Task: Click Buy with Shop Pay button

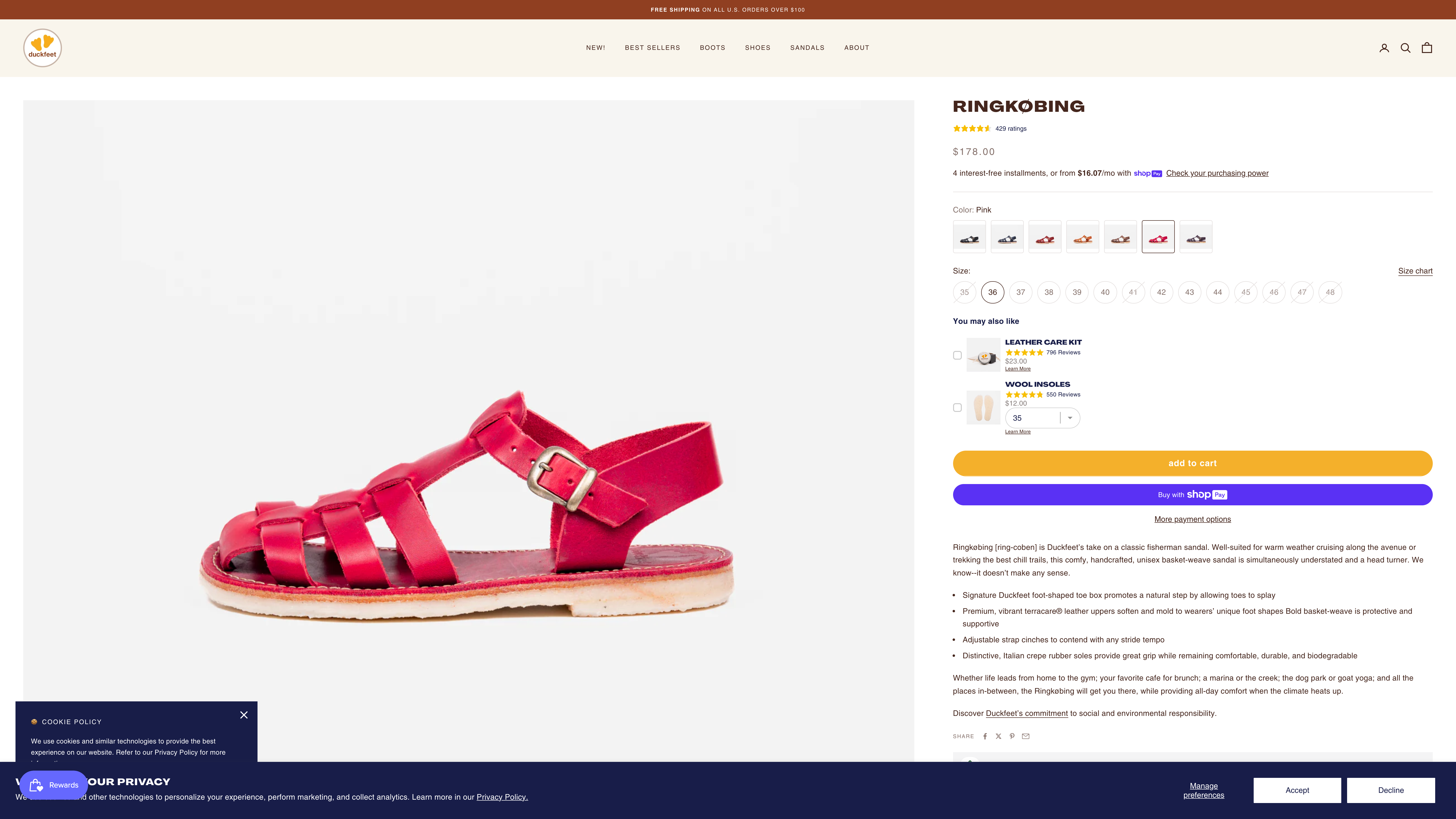Action: coord(1193,494)
